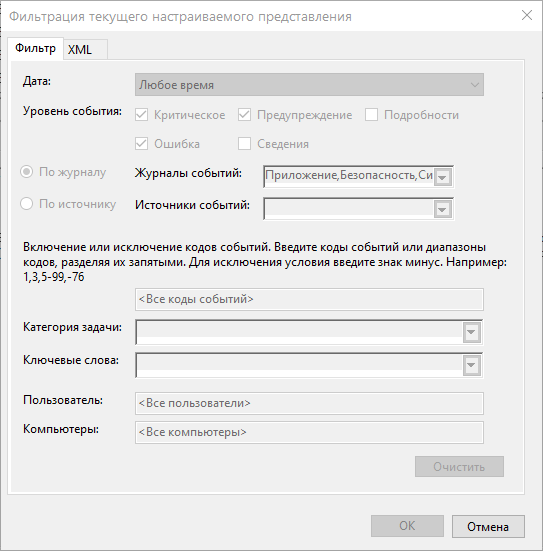Click the Журналы событий field text
Screen dimensions: 543x551
[349, 175]
